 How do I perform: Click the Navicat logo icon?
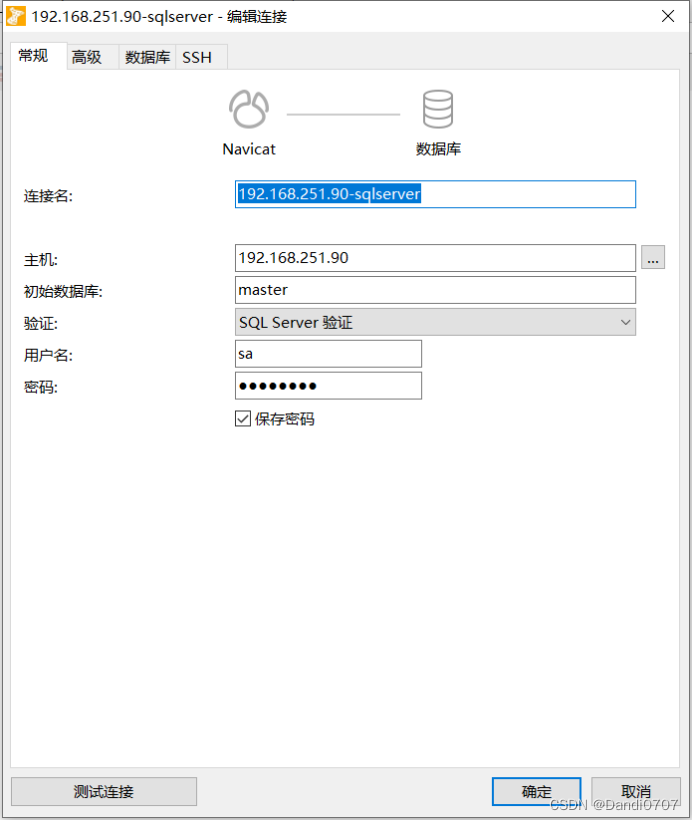click(x=249, y=109)
